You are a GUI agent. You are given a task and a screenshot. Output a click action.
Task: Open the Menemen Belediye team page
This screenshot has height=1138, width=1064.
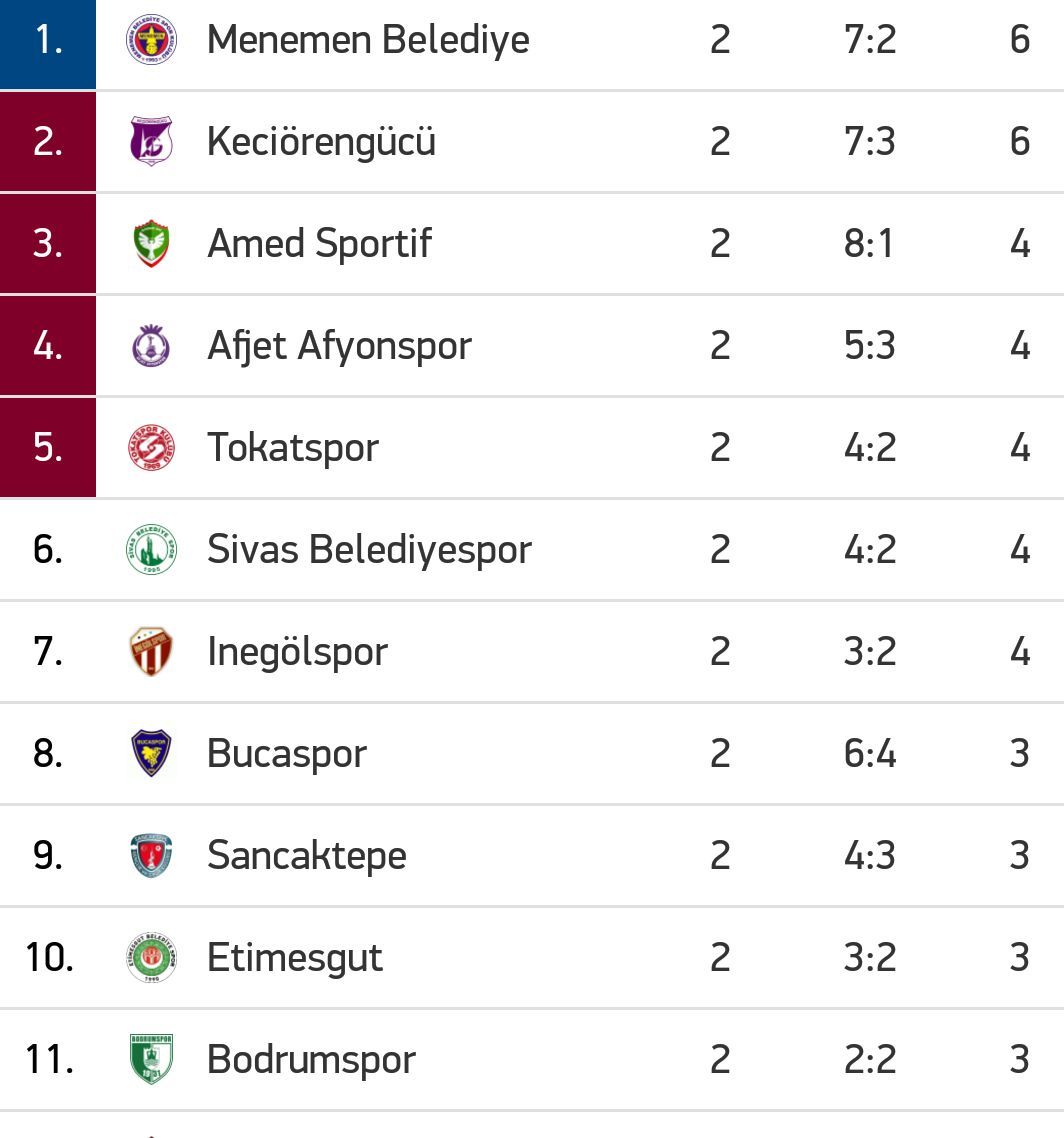pos(368,39)
